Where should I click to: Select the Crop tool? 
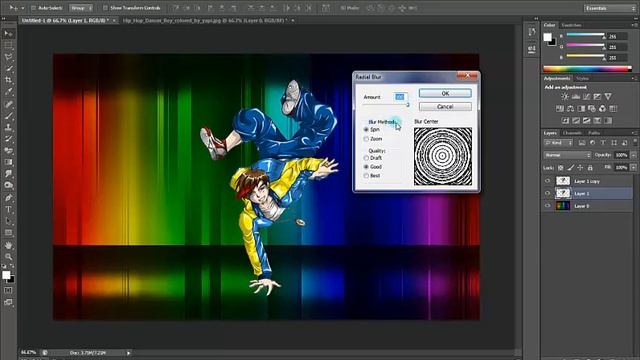[9, 80]
